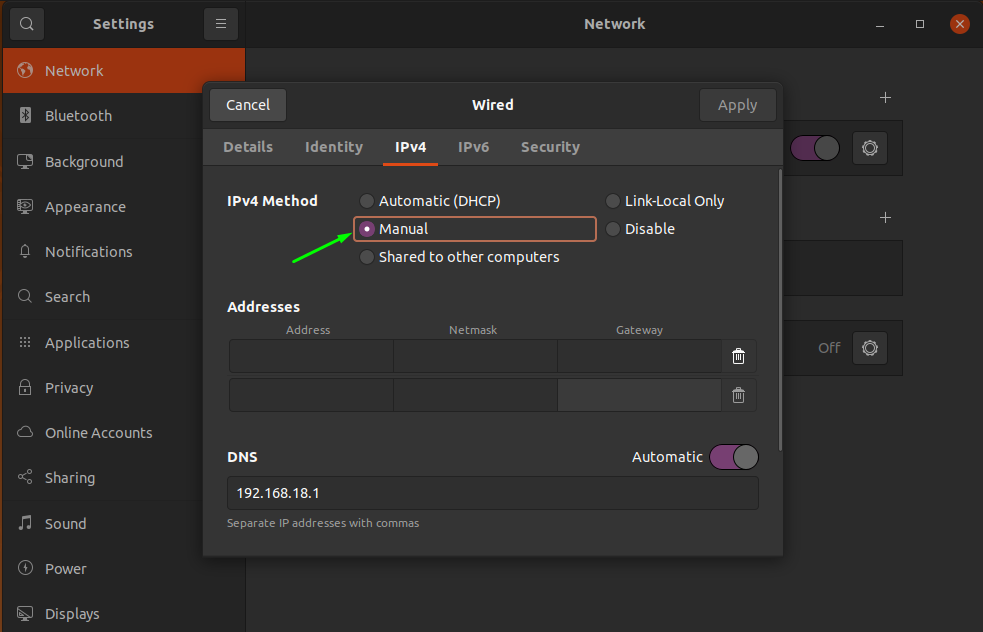Viewport: 983px width, 632px height.
Task: Click the Wired dialog vertical scrollbar
Action: point(780,310)
